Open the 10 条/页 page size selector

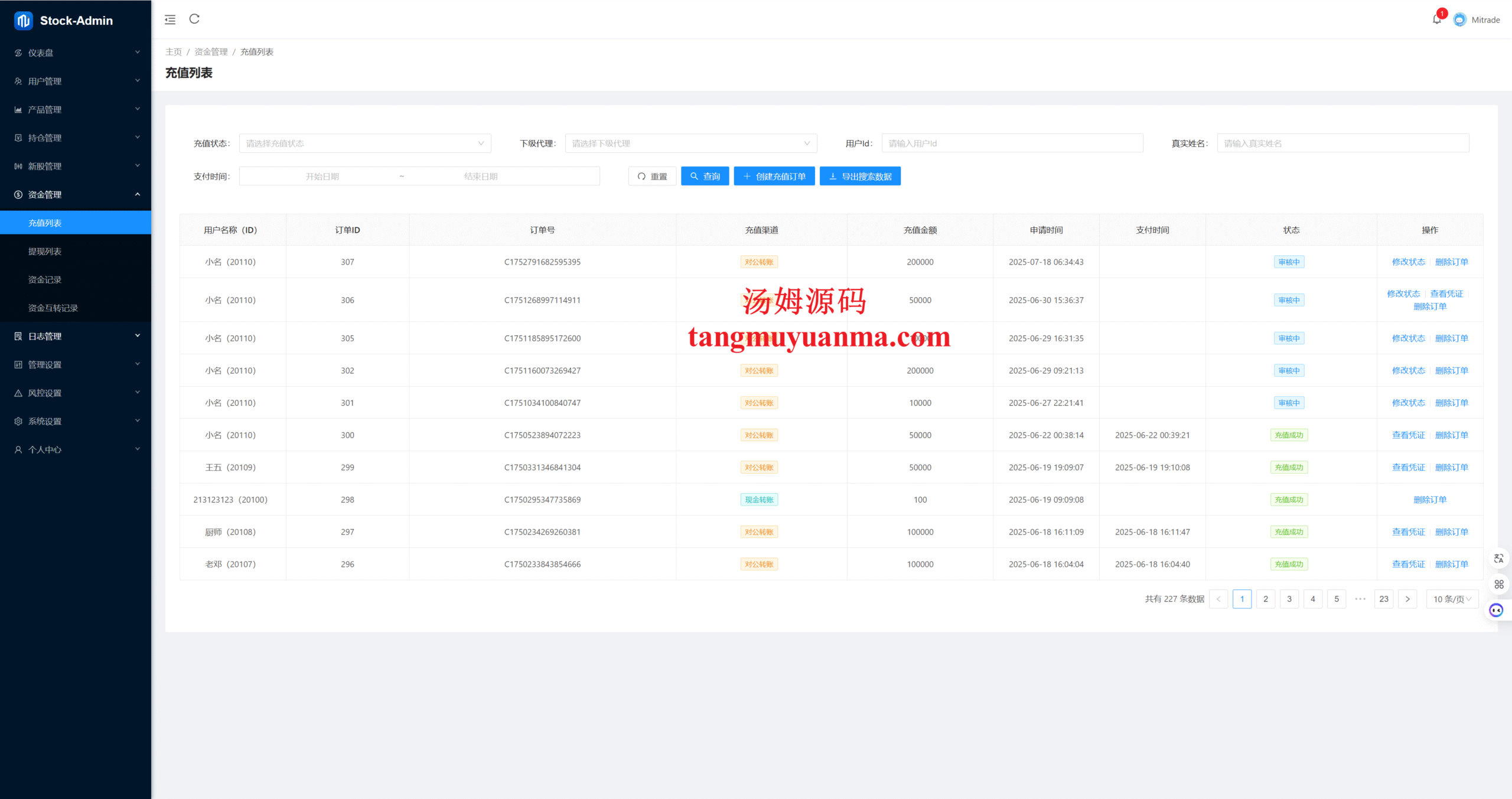coord(1452,599)
